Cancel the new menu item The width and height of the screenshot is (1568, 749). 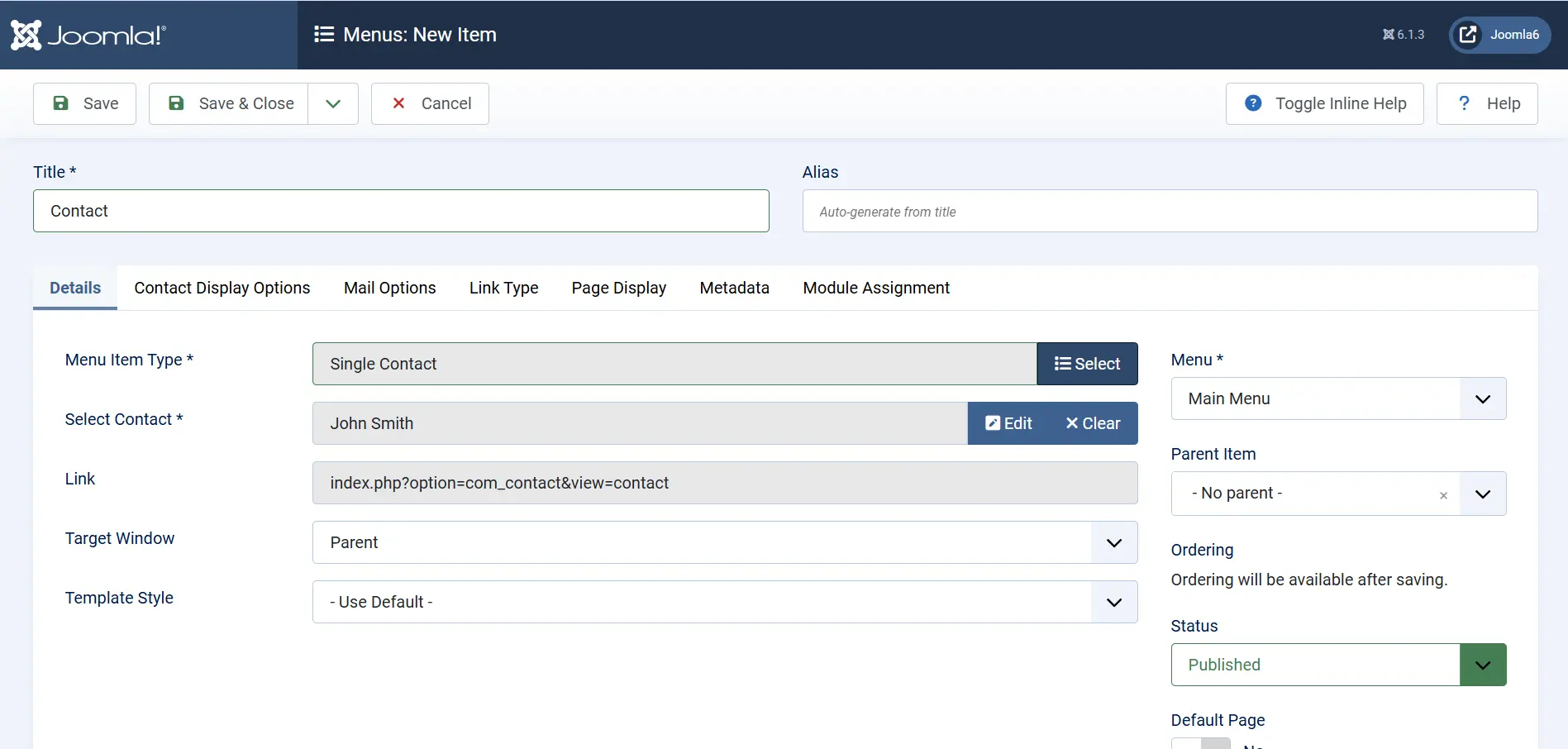430,103
